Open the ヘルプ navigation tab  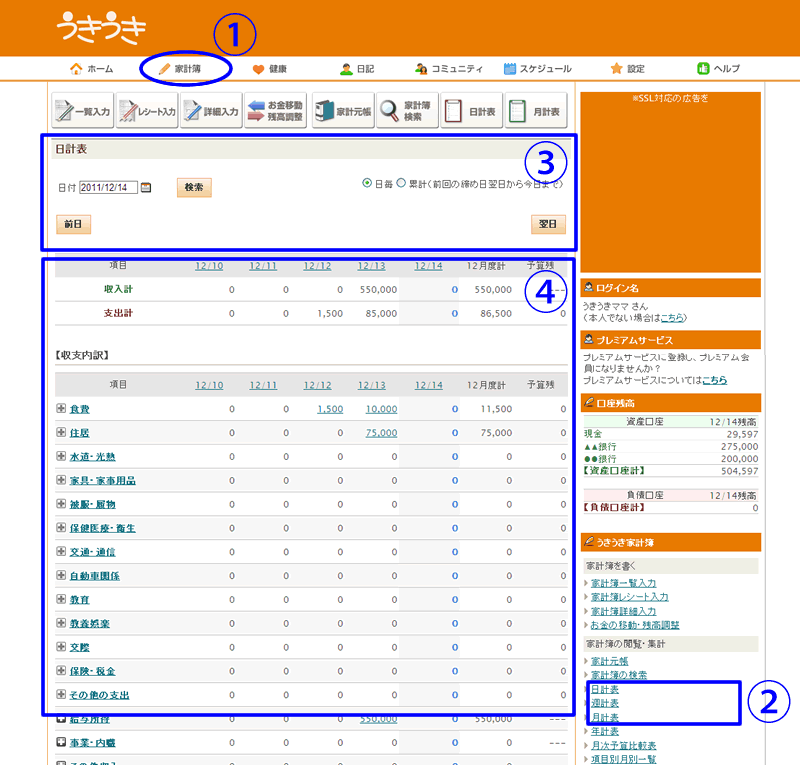coord(718,68)
